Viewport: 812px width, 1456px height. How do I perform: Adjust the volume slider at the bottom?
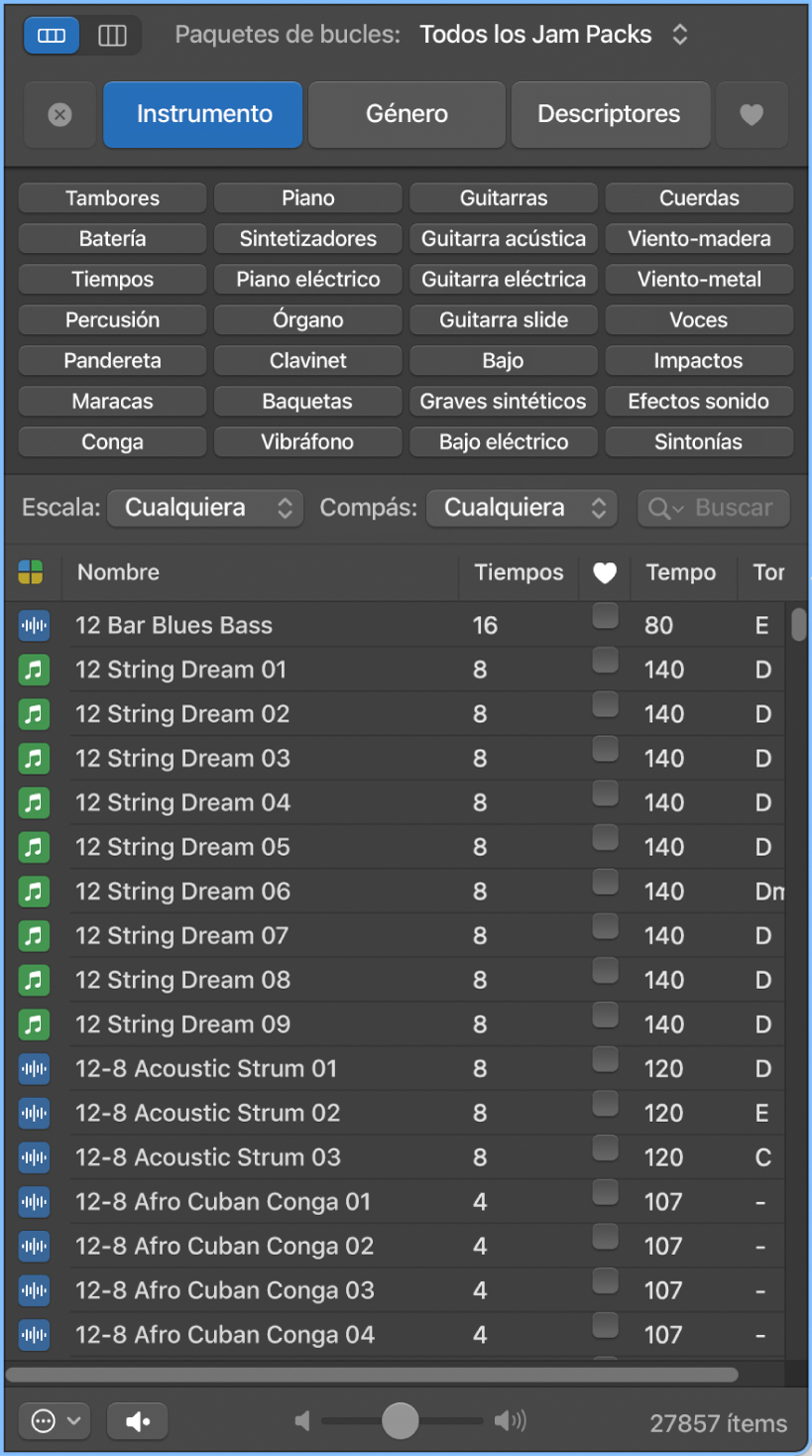(401, 1421)
